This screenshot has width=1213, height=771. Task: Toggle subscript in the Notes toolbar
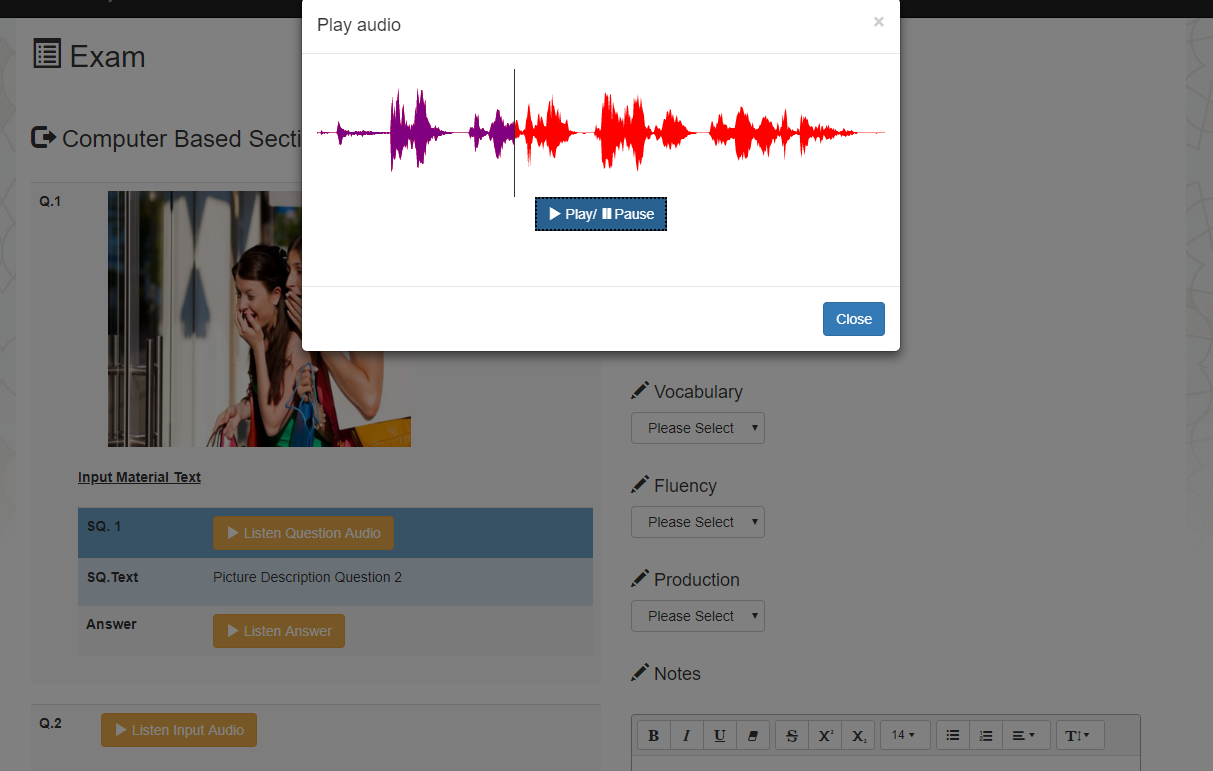coord(858,736)
